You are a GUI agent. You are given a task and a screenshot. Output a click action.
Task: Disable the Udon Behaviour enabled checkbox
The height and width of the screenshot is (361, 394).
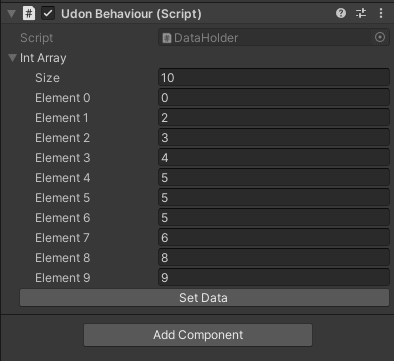point(48,14)
